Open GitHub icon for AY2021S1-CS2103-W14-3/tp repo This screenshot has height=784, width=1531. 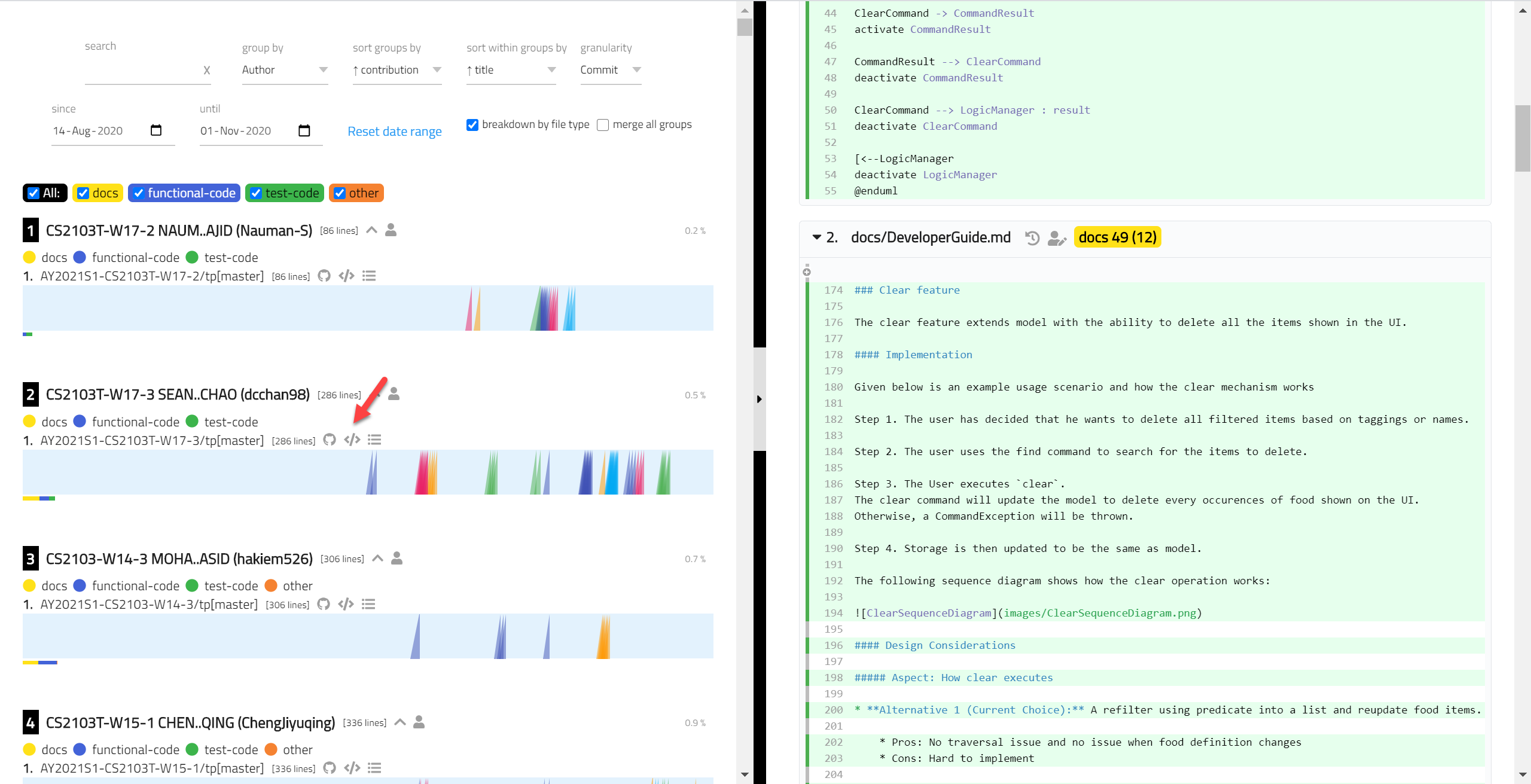pyautogui.click(x=324, y=604)
